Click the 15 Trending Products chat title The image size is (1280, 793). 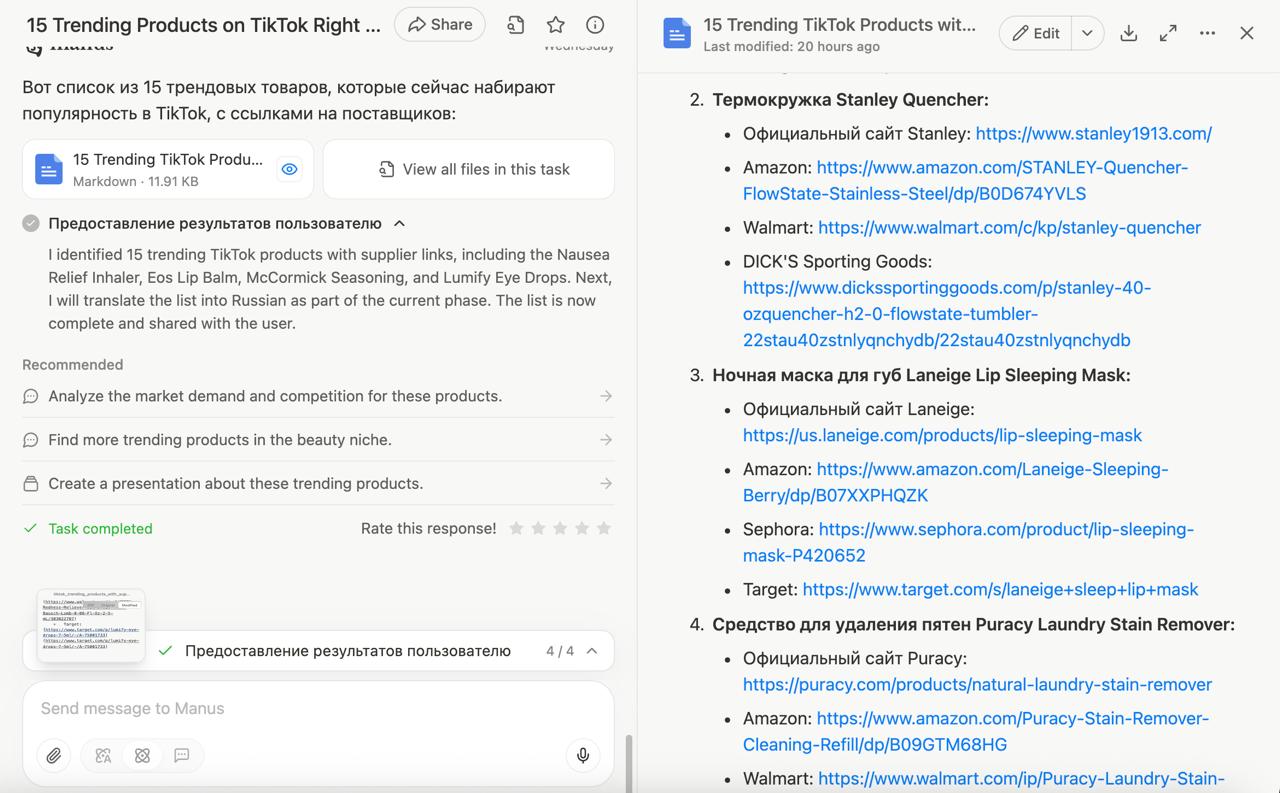tap(204, 25)
